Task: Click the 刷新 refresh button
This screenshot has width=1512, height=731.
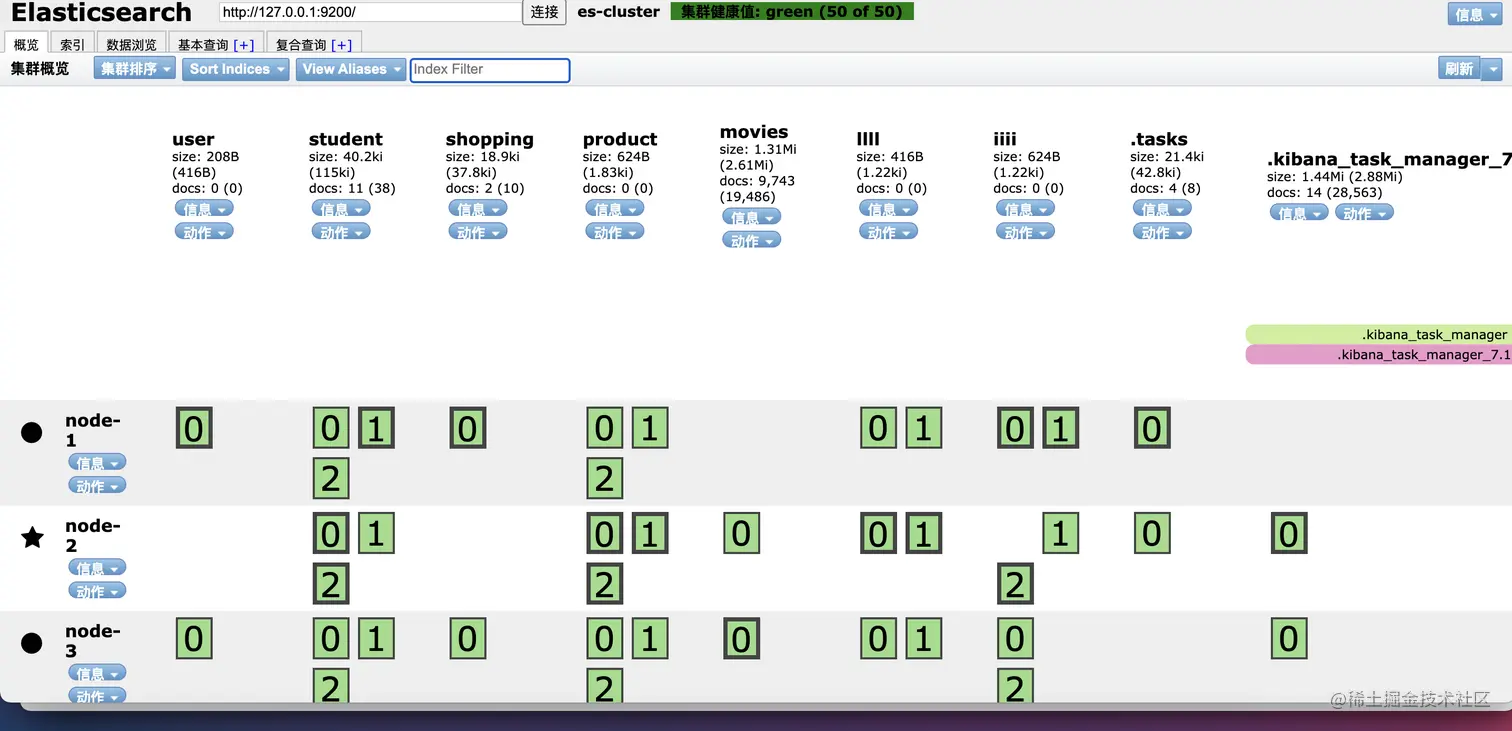Action: [x=1459, y=69]
